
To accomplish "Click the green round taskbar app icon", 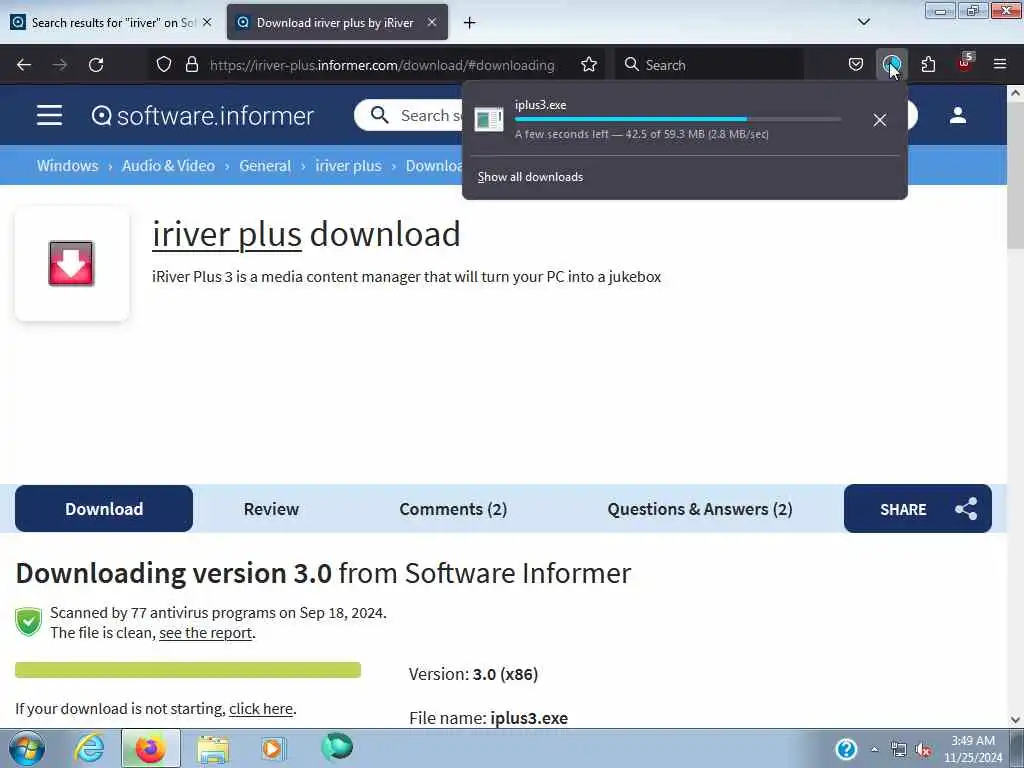I will tap(336, 747).
